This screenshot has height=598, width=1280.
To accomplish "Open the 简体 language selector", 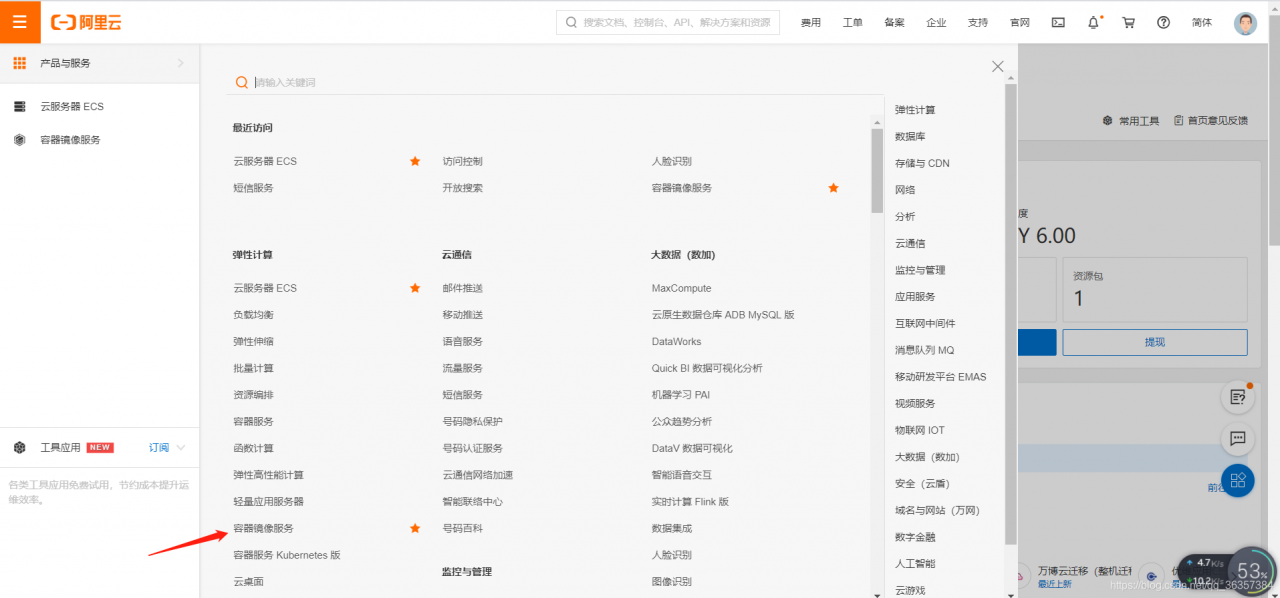I will pyautogui.click(x=1202, y=21).
